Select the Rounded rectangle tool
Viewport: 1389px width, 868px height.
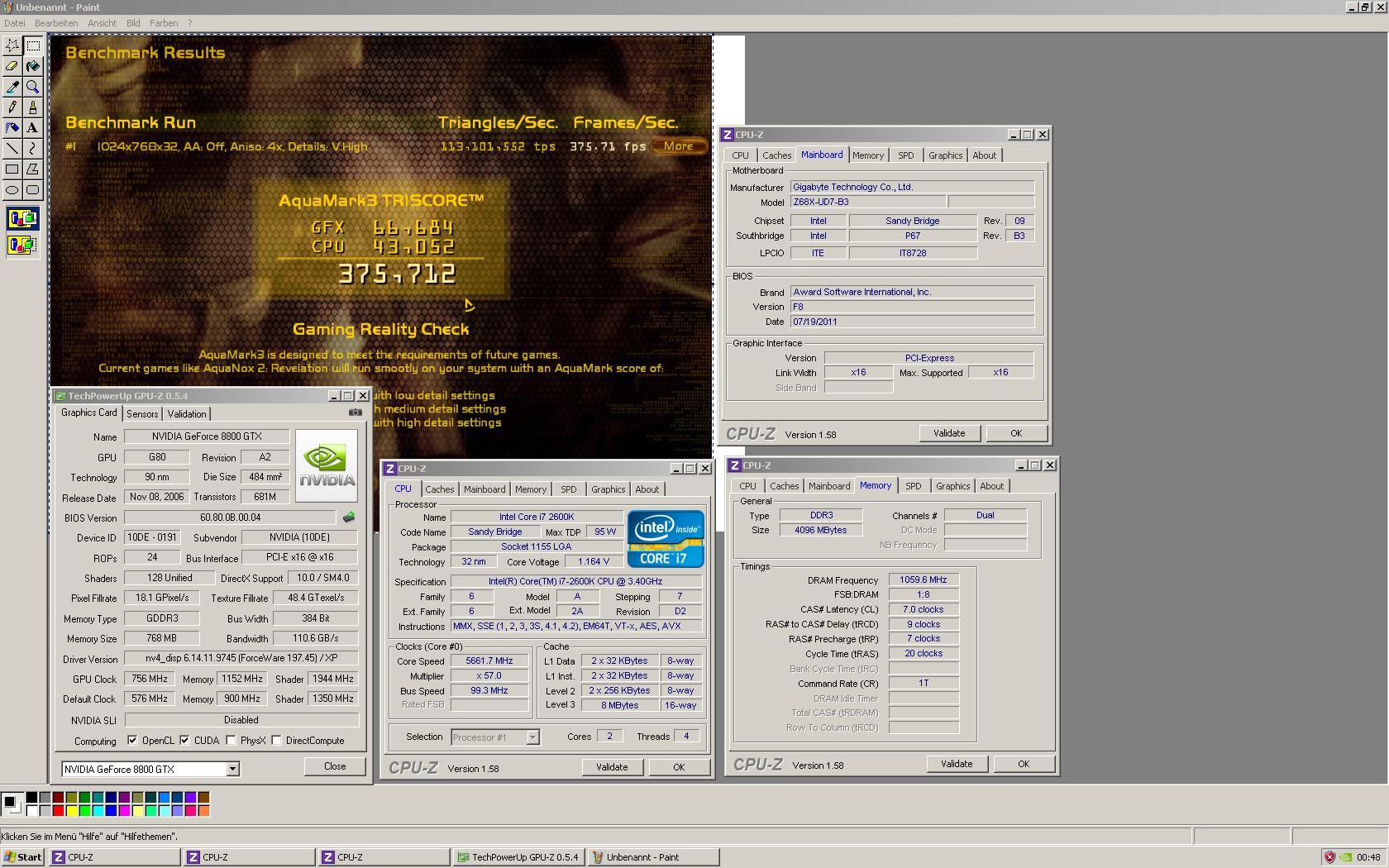[x=33, y=190]
